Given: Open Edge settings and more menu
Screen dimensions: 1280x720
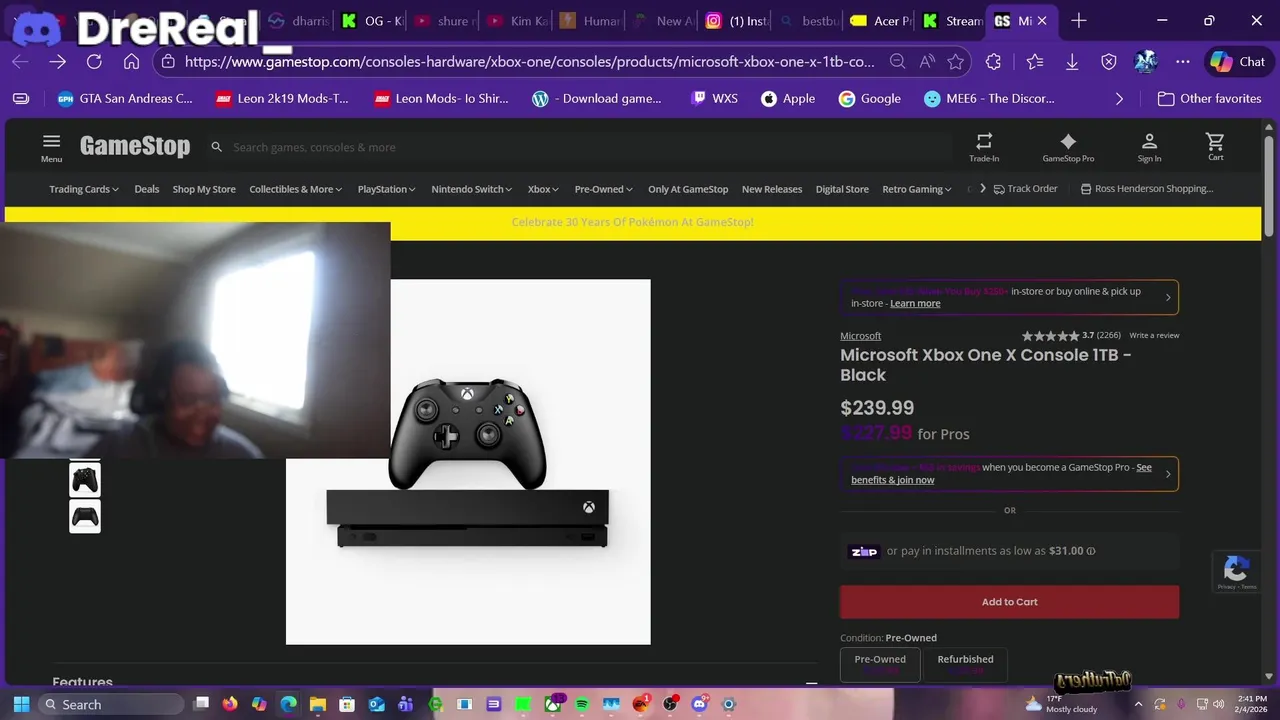Looking at the screenshot, I should (x=1183, y=62).
